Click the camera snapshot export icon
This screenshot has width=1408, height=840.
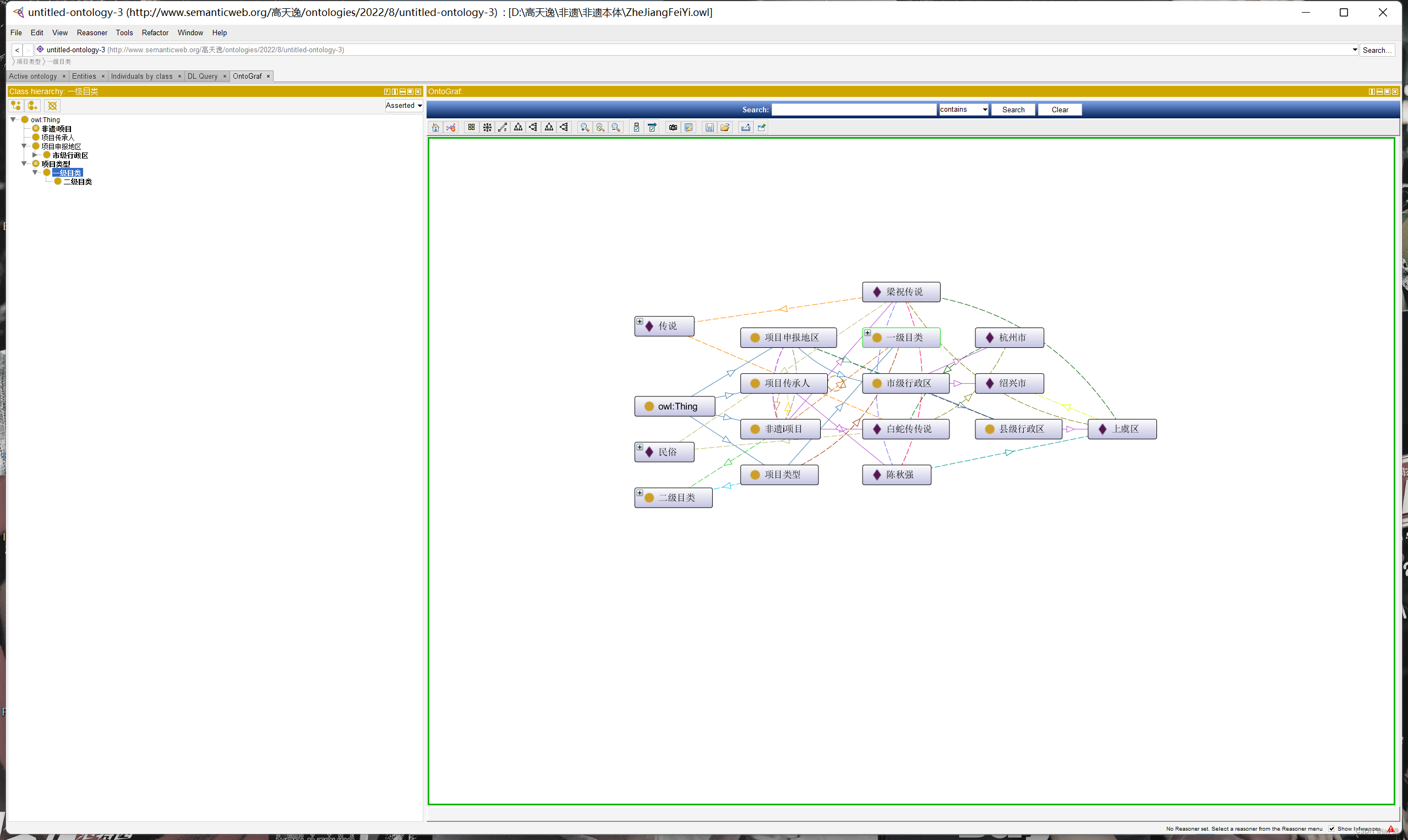tap(673, 127)
